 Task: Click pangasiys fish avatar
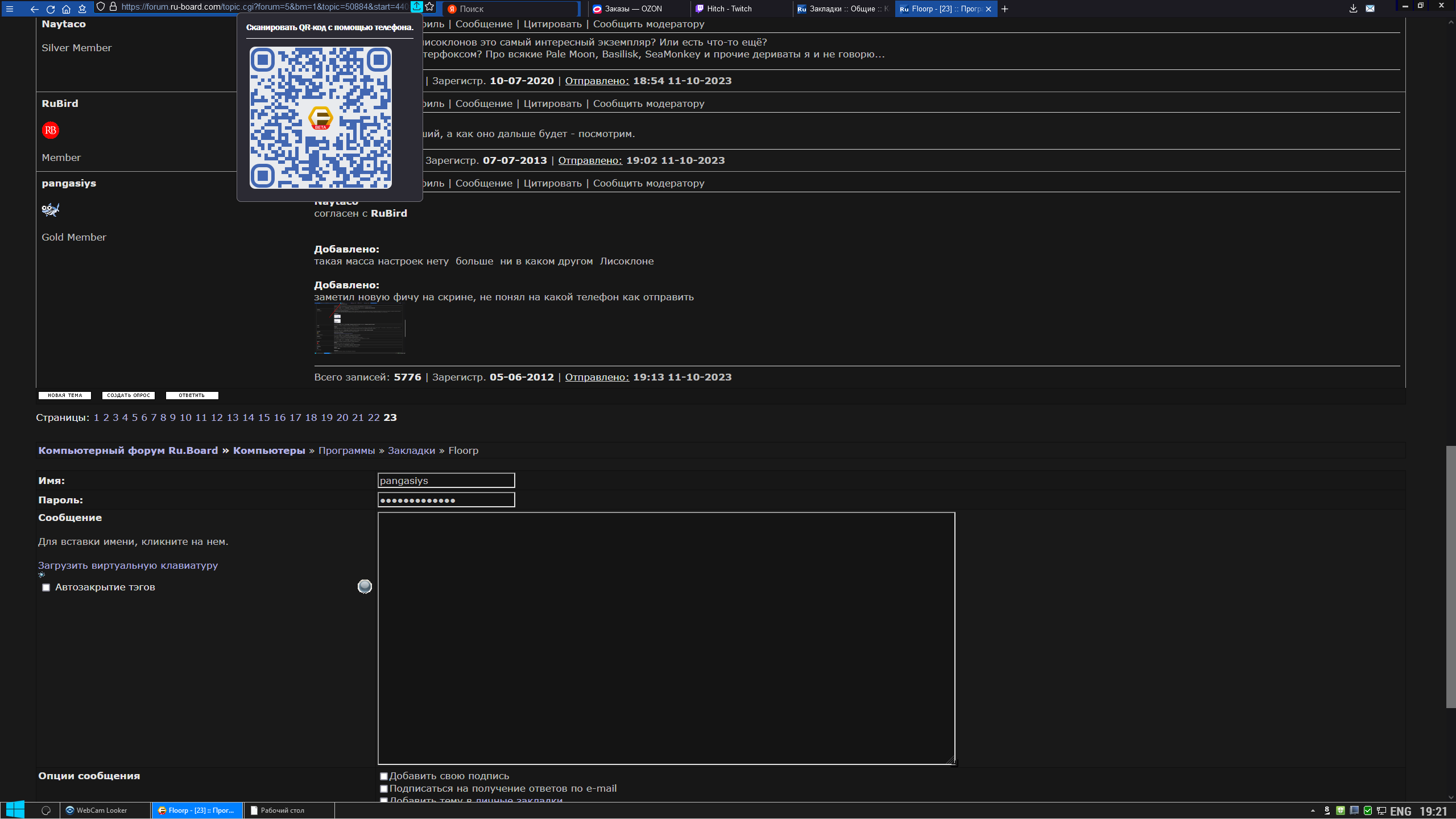point(51,210)
